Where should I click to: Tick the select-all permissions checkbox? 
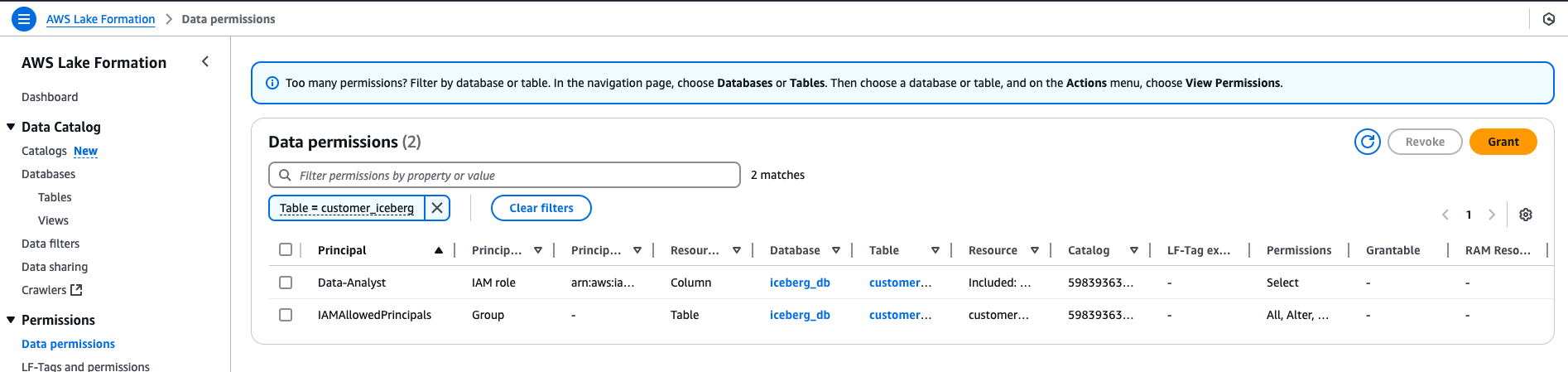286,249
